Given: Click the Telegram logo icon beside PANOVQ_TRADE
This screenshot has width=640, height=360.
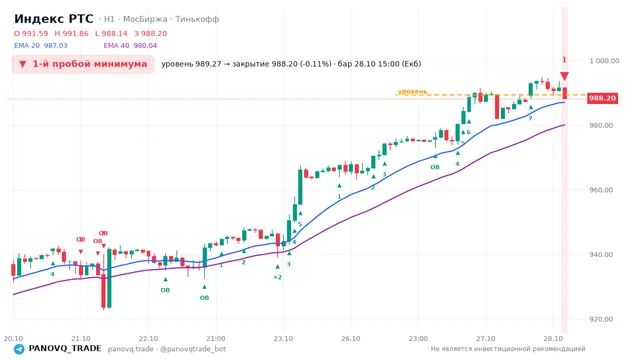Looking at the screenshot, I should 19,349.
